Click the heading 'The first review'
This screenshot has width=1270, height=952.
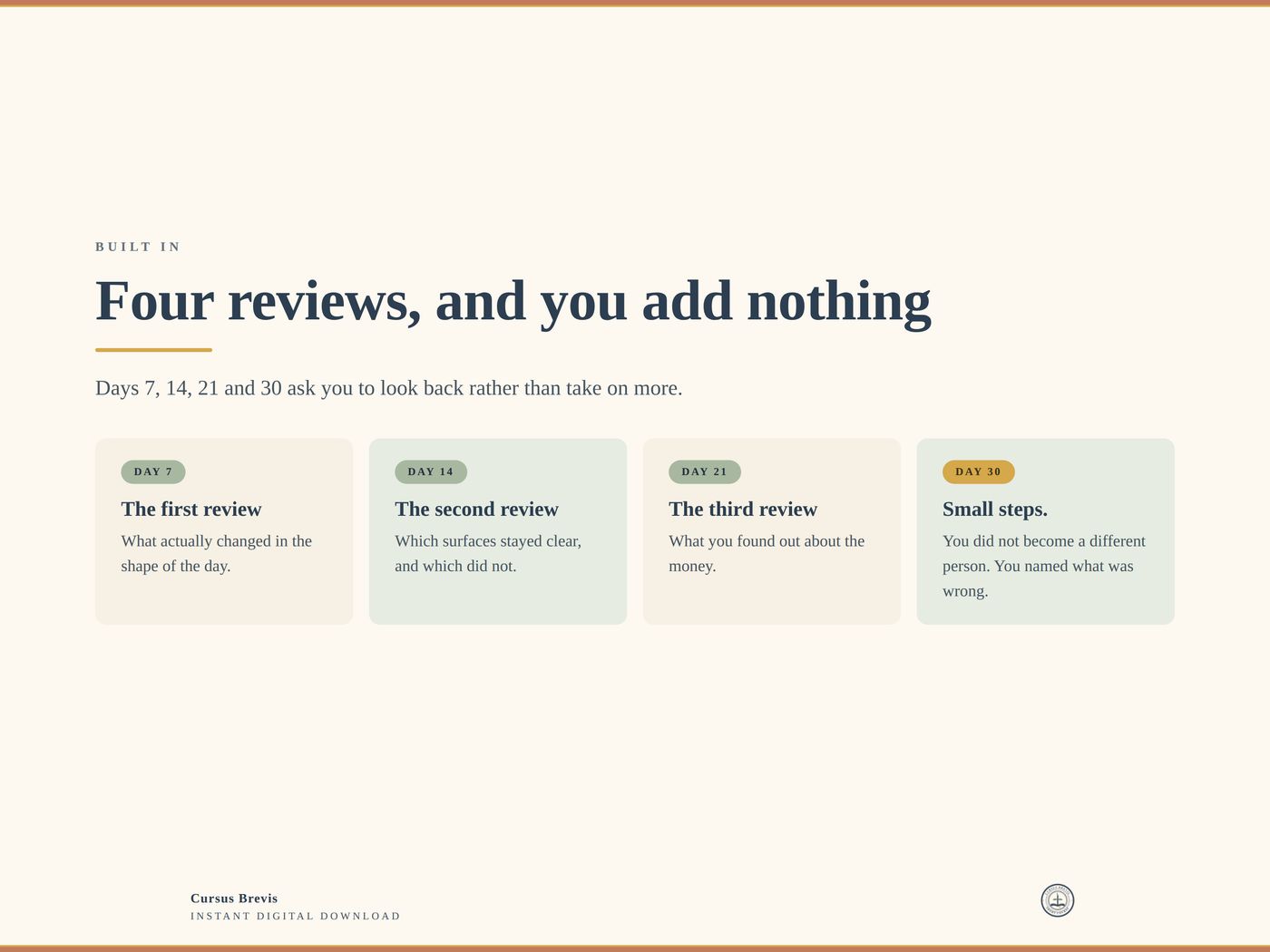pos(191,510)
